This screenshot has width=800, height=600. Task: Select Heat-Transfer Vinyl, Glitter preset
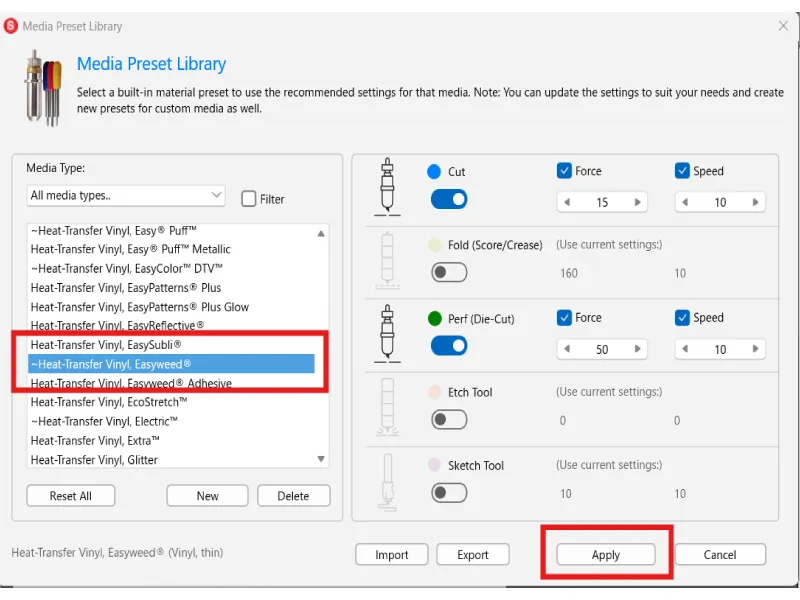click(x=94, y=460)
